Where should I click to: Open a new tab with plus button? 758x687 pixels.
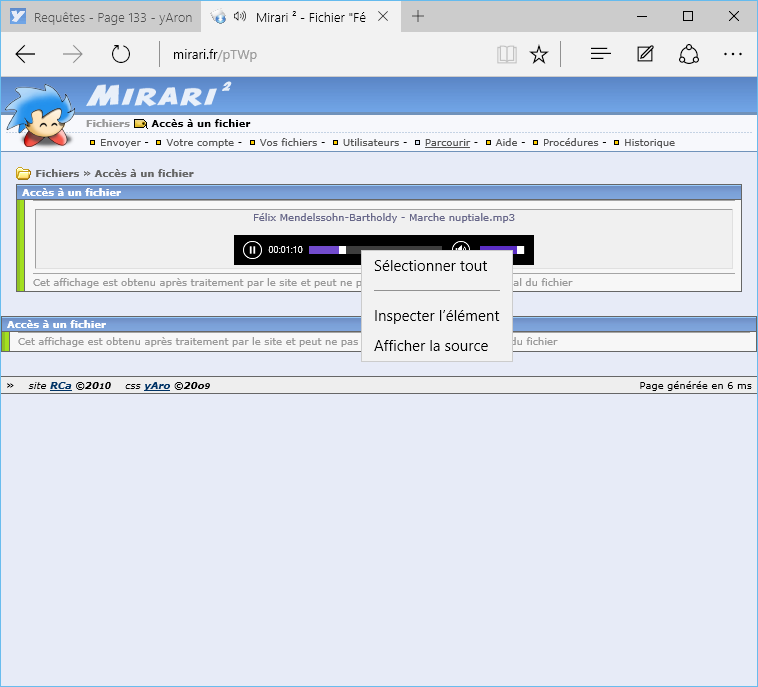click(x=418, y=16)
